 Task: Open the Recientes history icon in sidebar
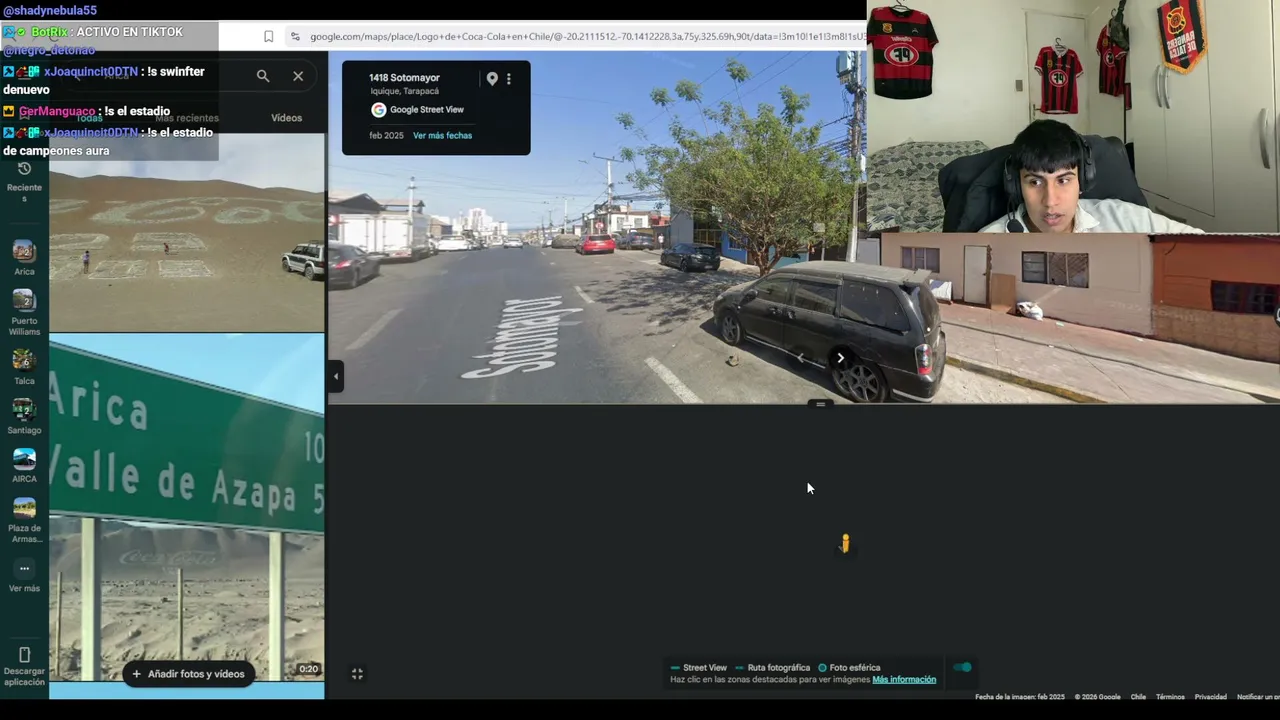point(24,168)
